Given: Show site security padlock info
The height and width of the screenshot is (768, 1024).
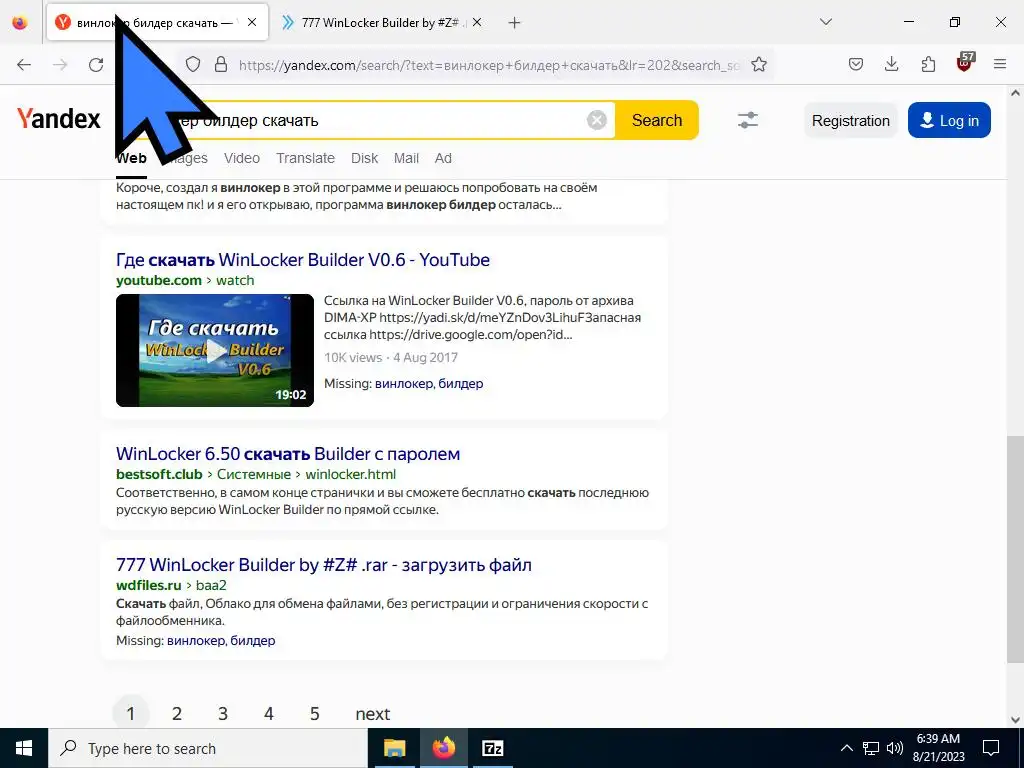Looking at the screenshot, I should tap(221, 65).
